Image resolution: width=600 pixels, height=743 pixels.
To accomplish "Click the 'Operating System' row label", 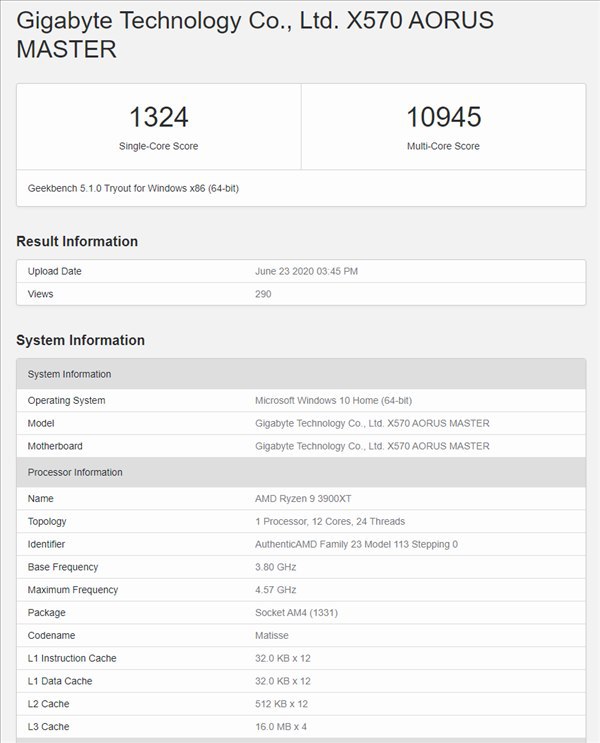I will 66,400.
